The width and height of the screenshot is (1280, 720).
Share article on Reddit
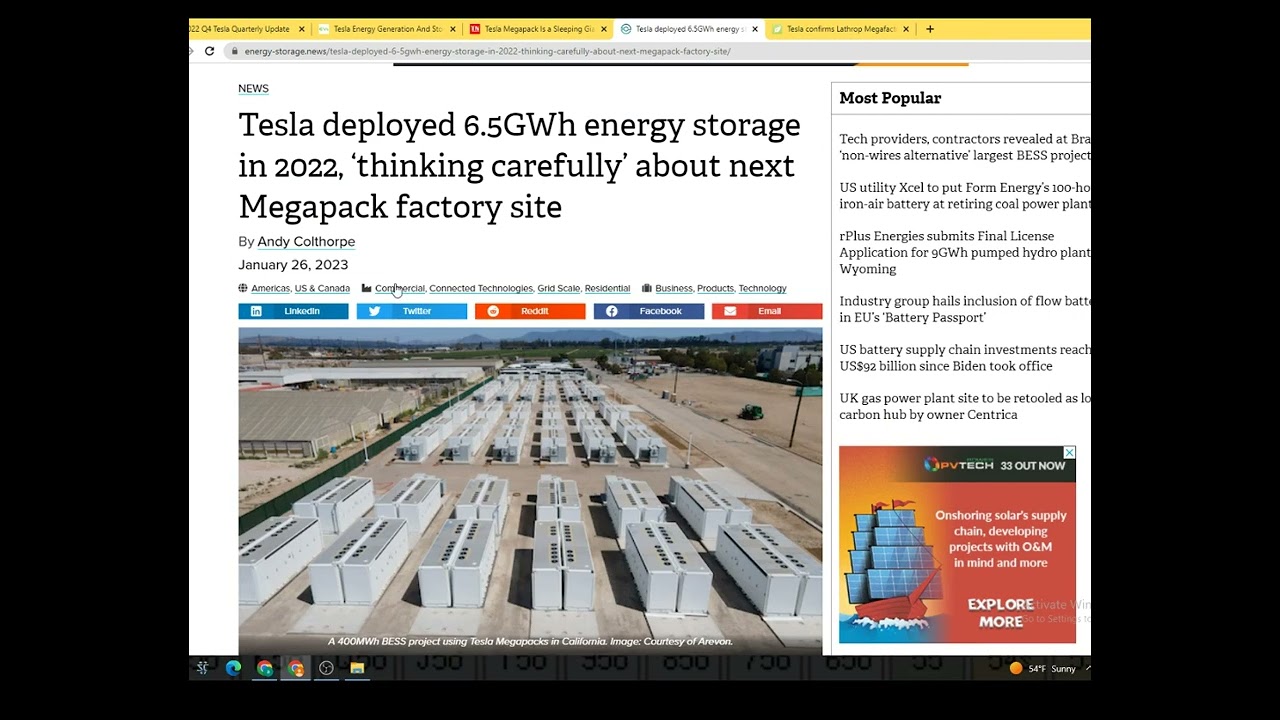tap(530, 311)
